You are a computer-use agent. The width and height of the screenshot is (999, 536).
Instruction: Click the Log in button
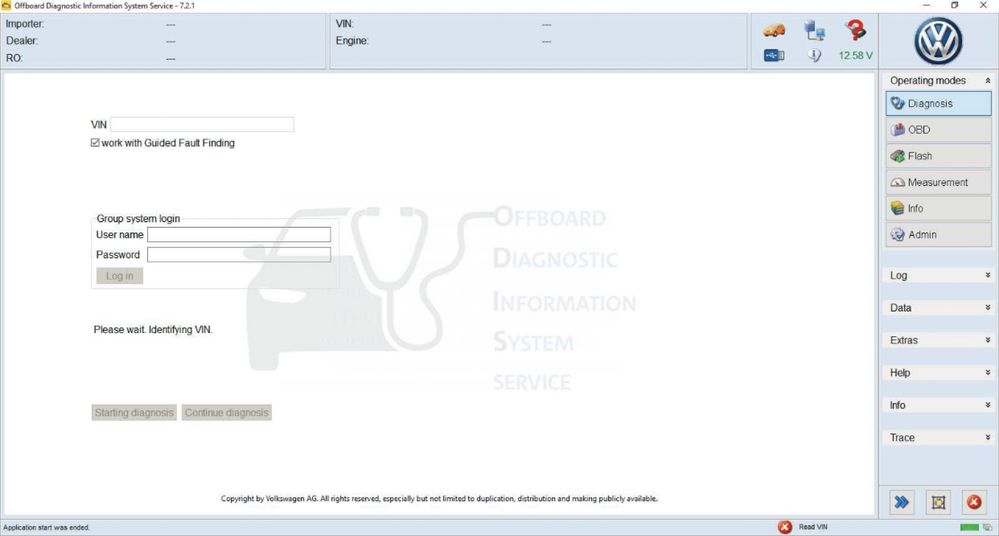(120, 276)
